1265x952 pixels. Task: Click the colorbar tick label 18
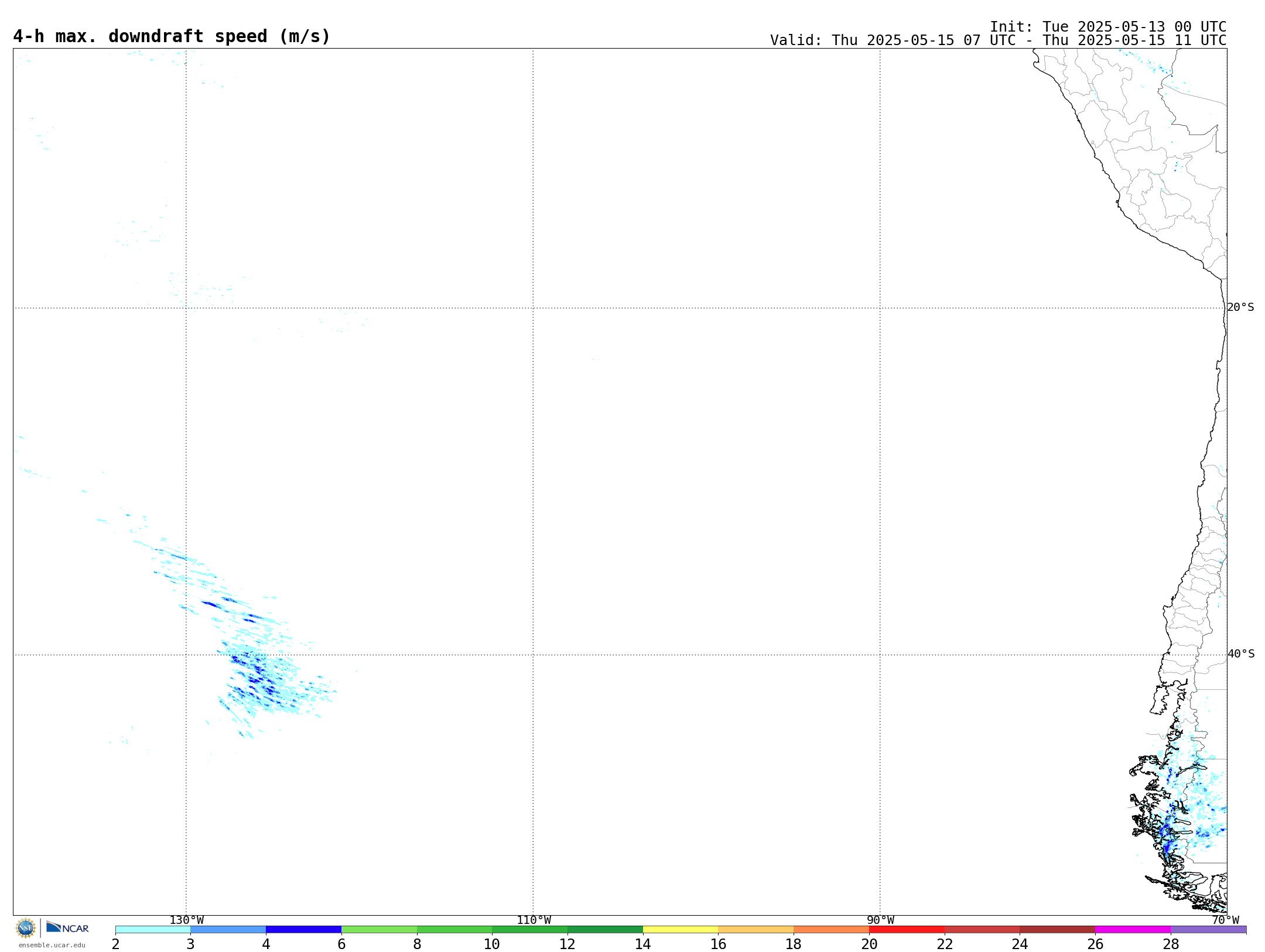794,944
